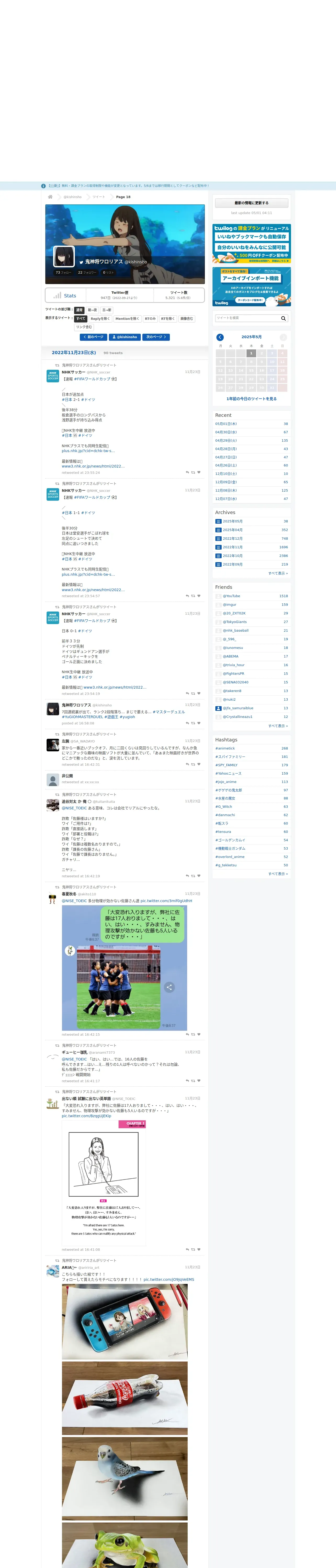
Task: Open the Stats chart button
Action: [65, 295]
